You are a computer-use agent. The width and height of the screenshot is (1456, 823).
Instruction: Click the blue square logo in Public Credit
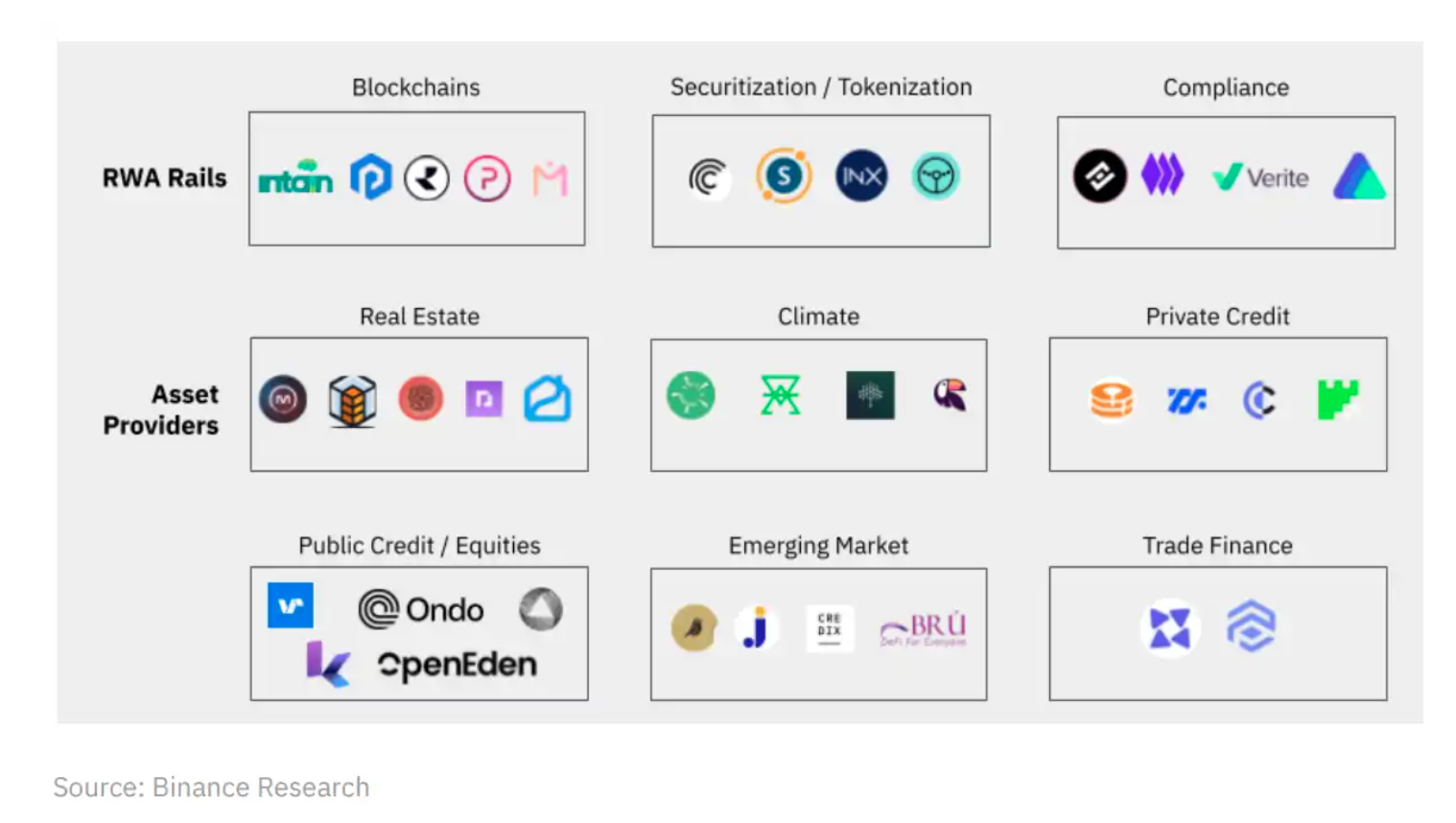291,605
